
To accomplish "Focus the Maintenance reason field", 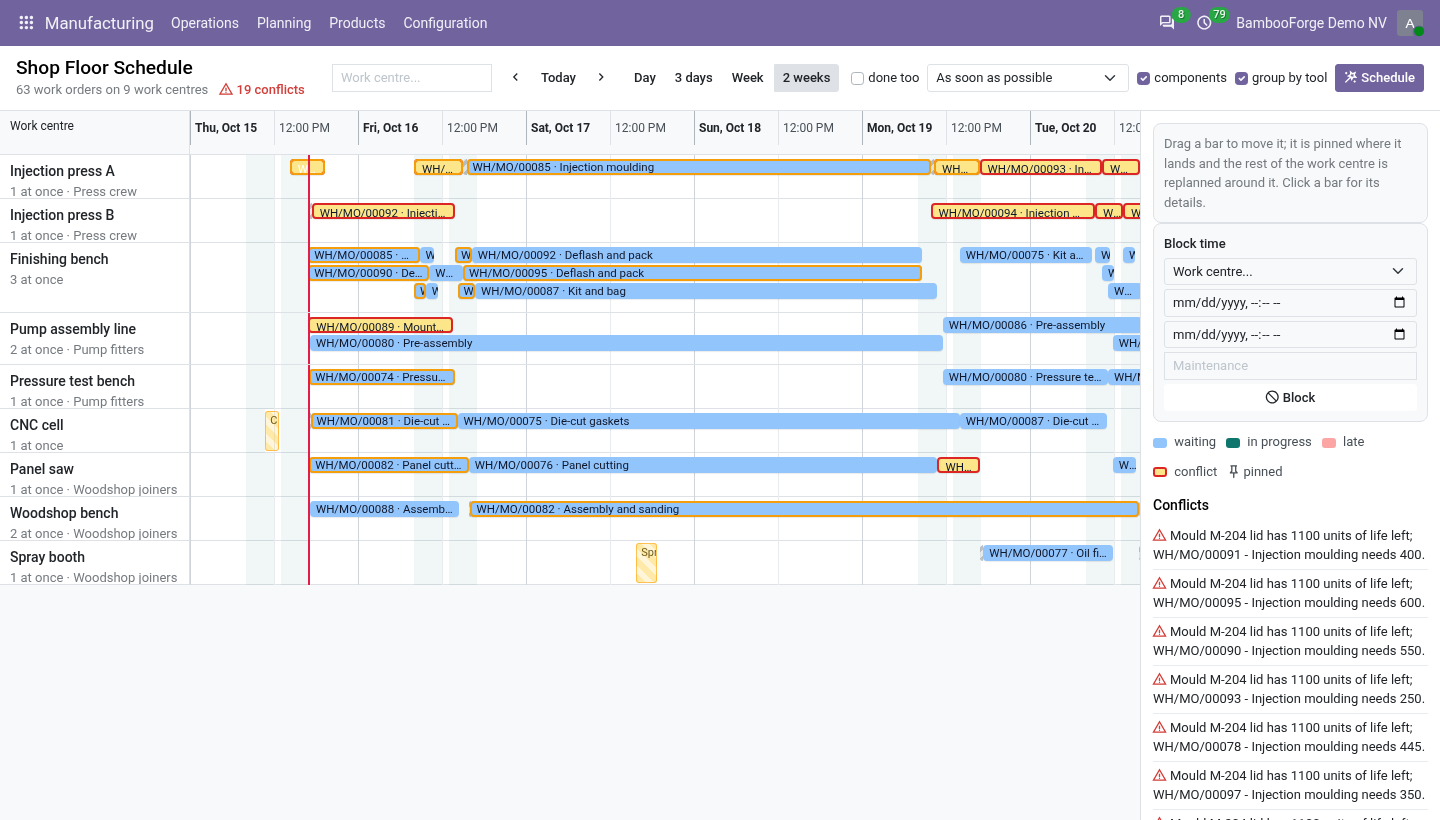I will pos(1290,366).
